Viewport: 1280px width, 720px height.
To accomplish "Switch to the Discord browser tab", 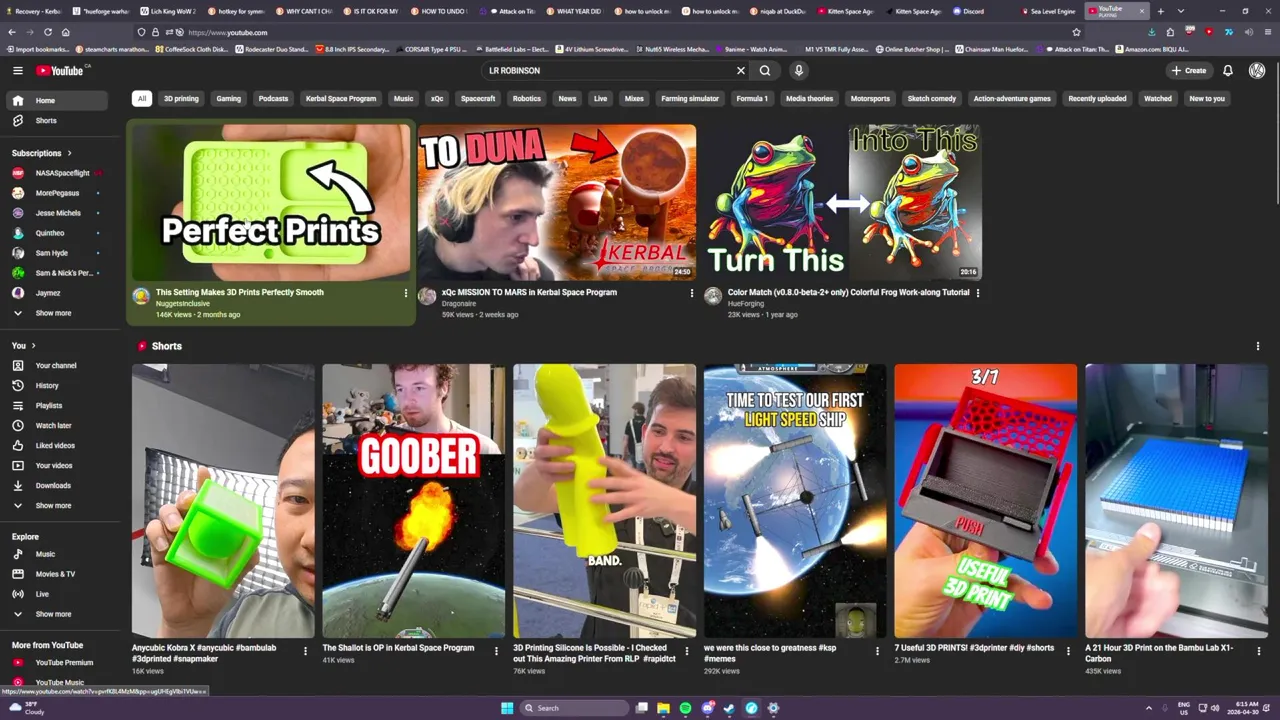I will coord(973,11).
